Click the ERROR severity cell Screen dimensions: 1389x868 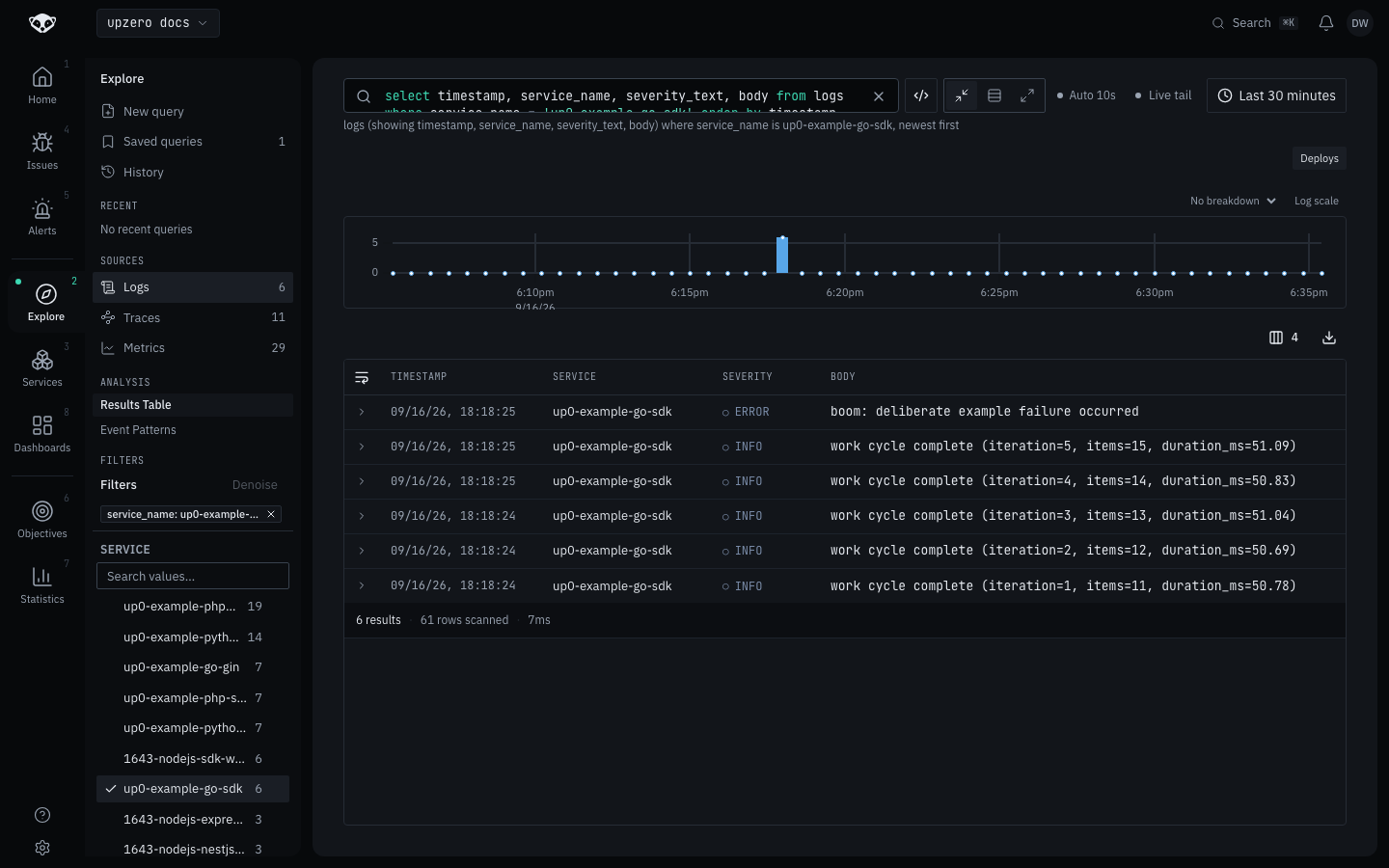click(746, 412)
